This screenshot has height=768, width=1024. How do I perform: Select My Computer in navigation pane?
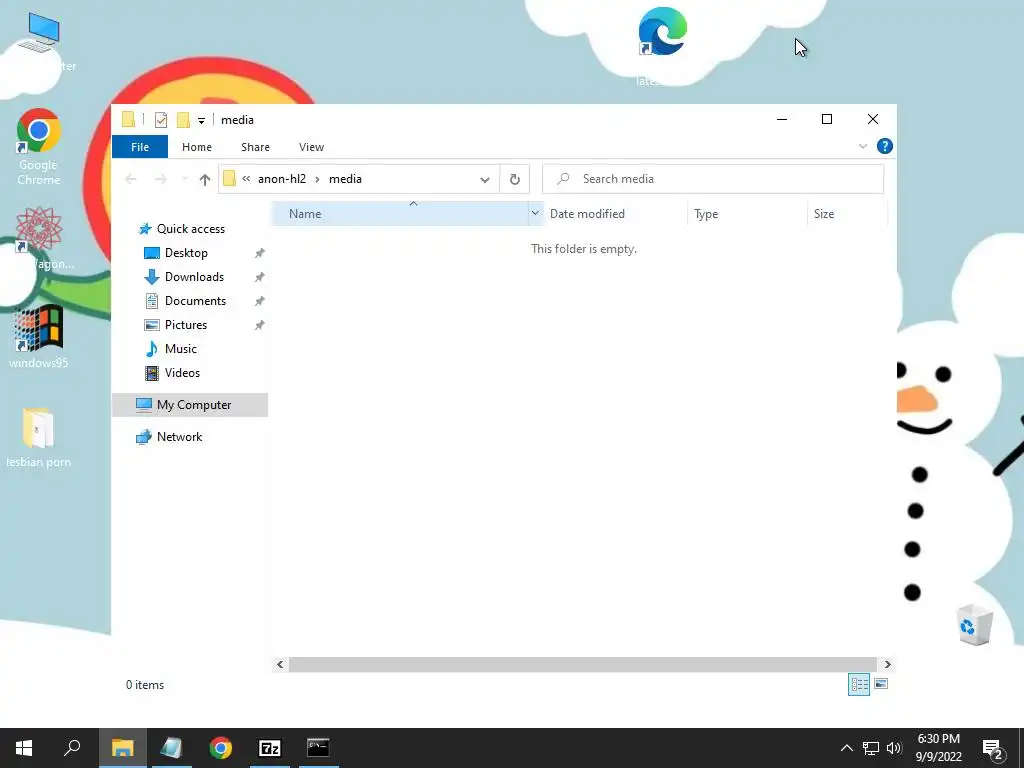(190, 405)
